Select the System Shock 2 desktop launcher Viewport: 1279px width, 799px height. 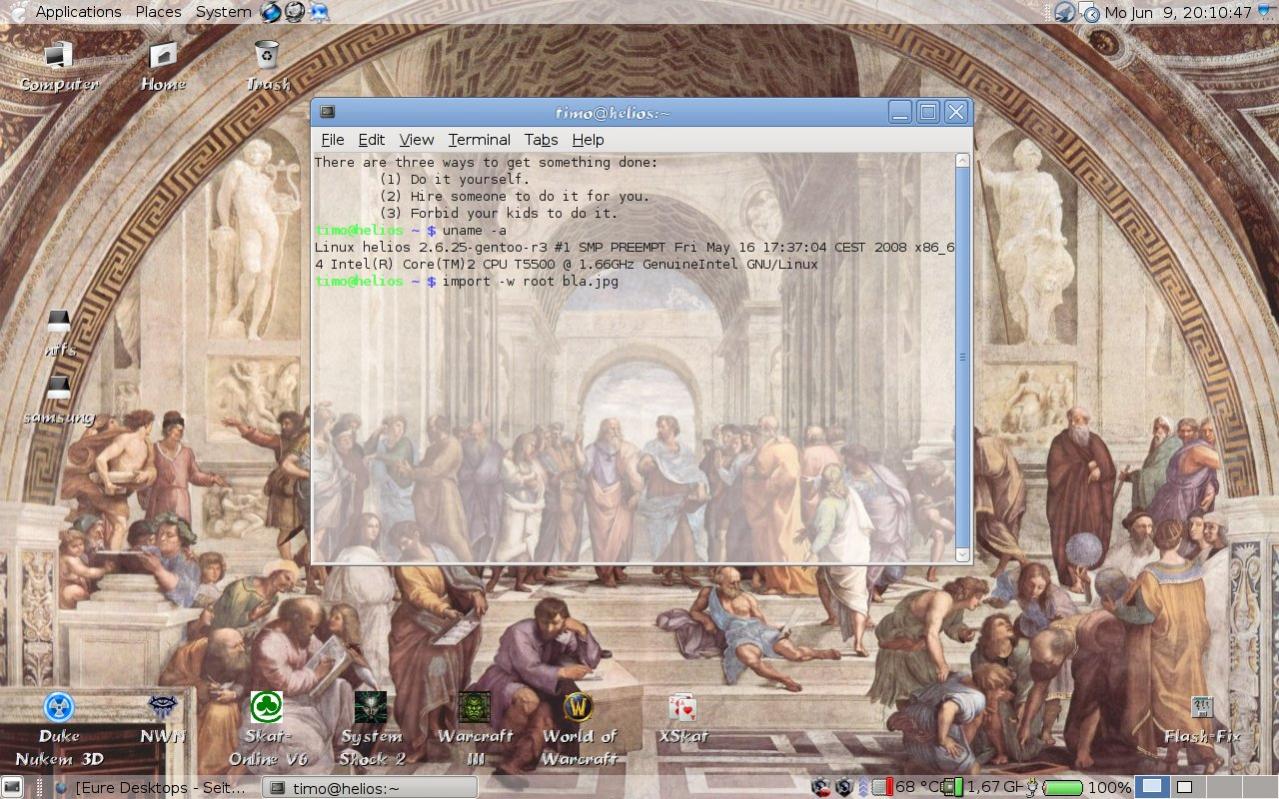point(371,729)
